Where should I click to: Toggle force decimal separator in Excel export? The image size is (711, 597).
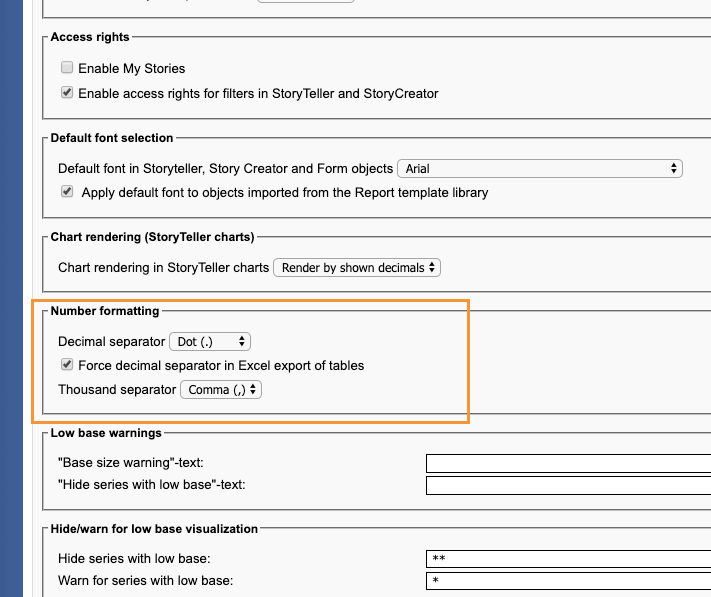tap(67, 364)
